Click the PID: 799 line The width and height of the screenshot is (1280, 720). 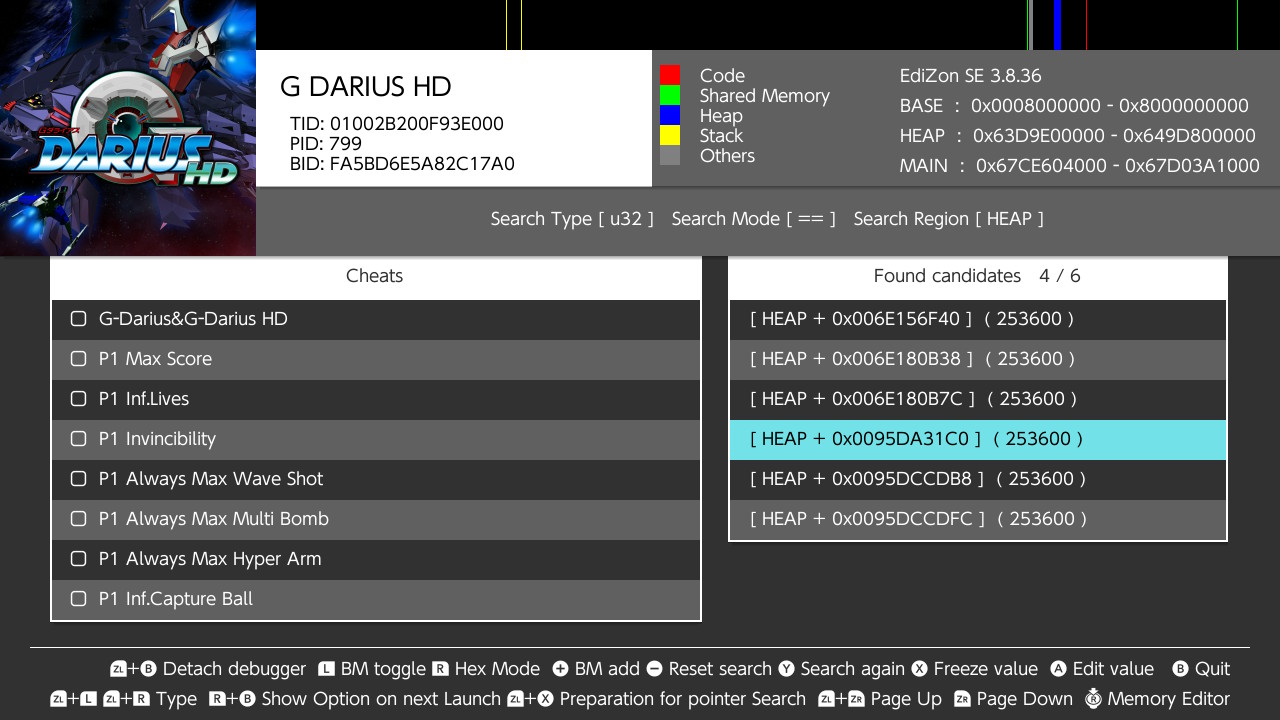pyautogui.click(x=326, y=144)
